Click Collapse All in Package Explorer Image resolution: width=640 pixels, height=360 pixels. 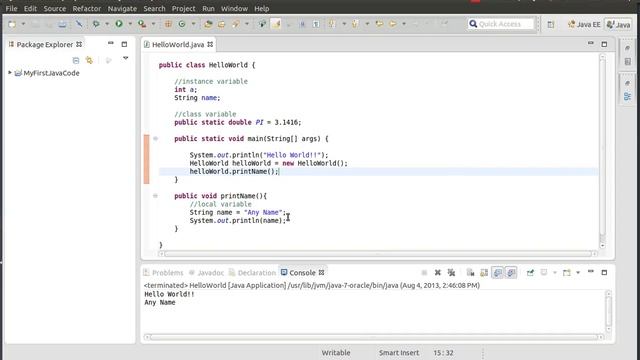coord(76,60)
